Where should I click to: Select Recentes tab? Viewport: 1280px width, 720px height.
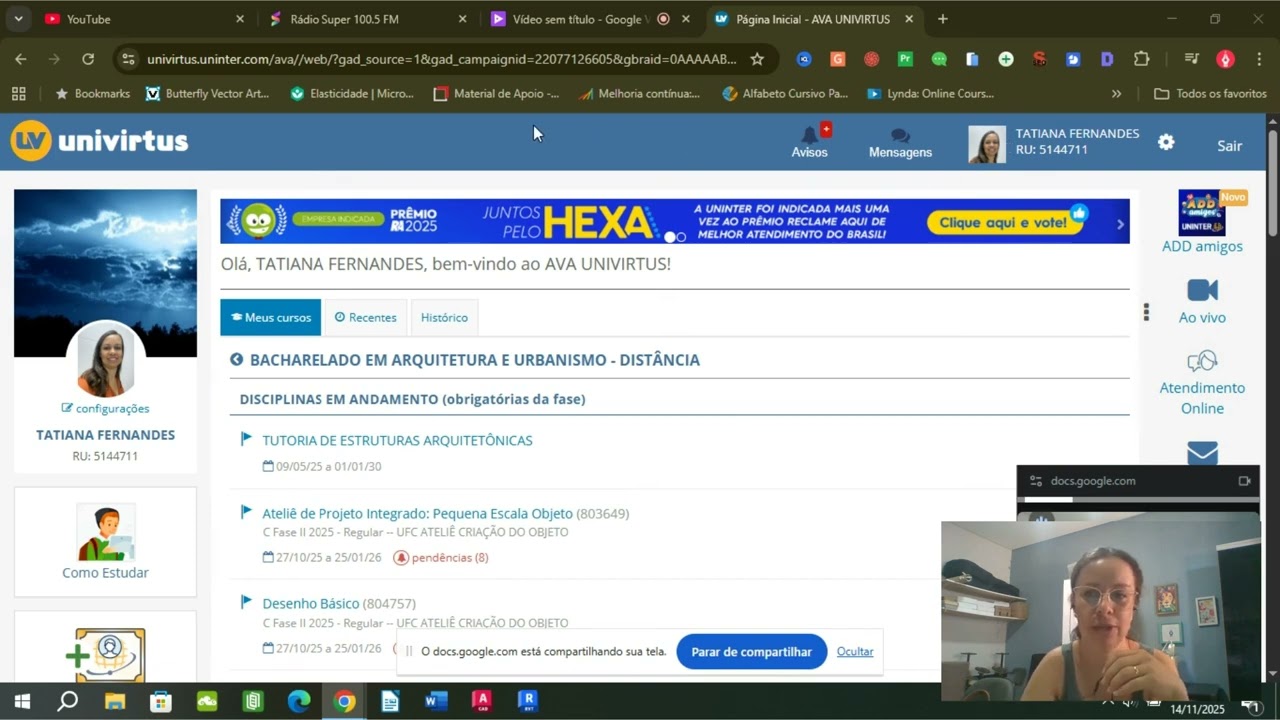365,317
